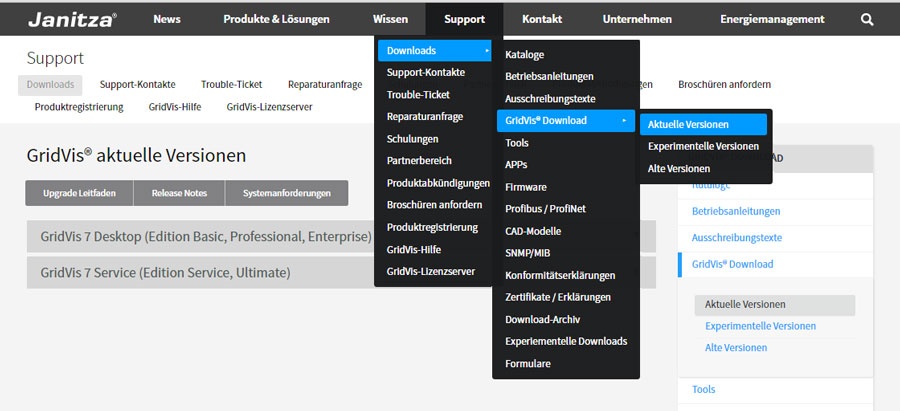This screenshot has width=900, height=411.
Task: Expand Downloads submenu arrow in dropdown
Action: [x=487, y=51]
